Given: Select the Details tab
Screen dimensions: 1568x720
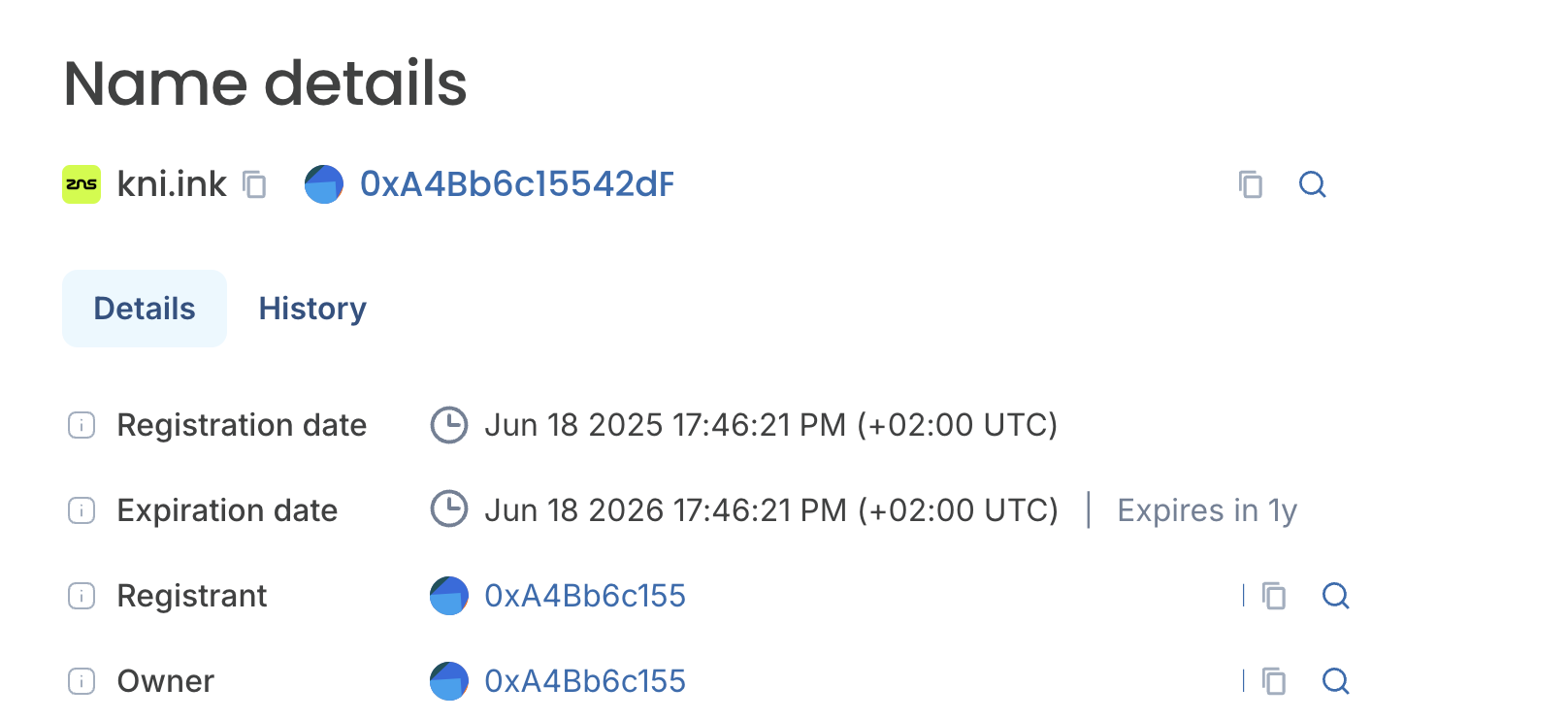Looking at the screenshot, I should 145,309.
